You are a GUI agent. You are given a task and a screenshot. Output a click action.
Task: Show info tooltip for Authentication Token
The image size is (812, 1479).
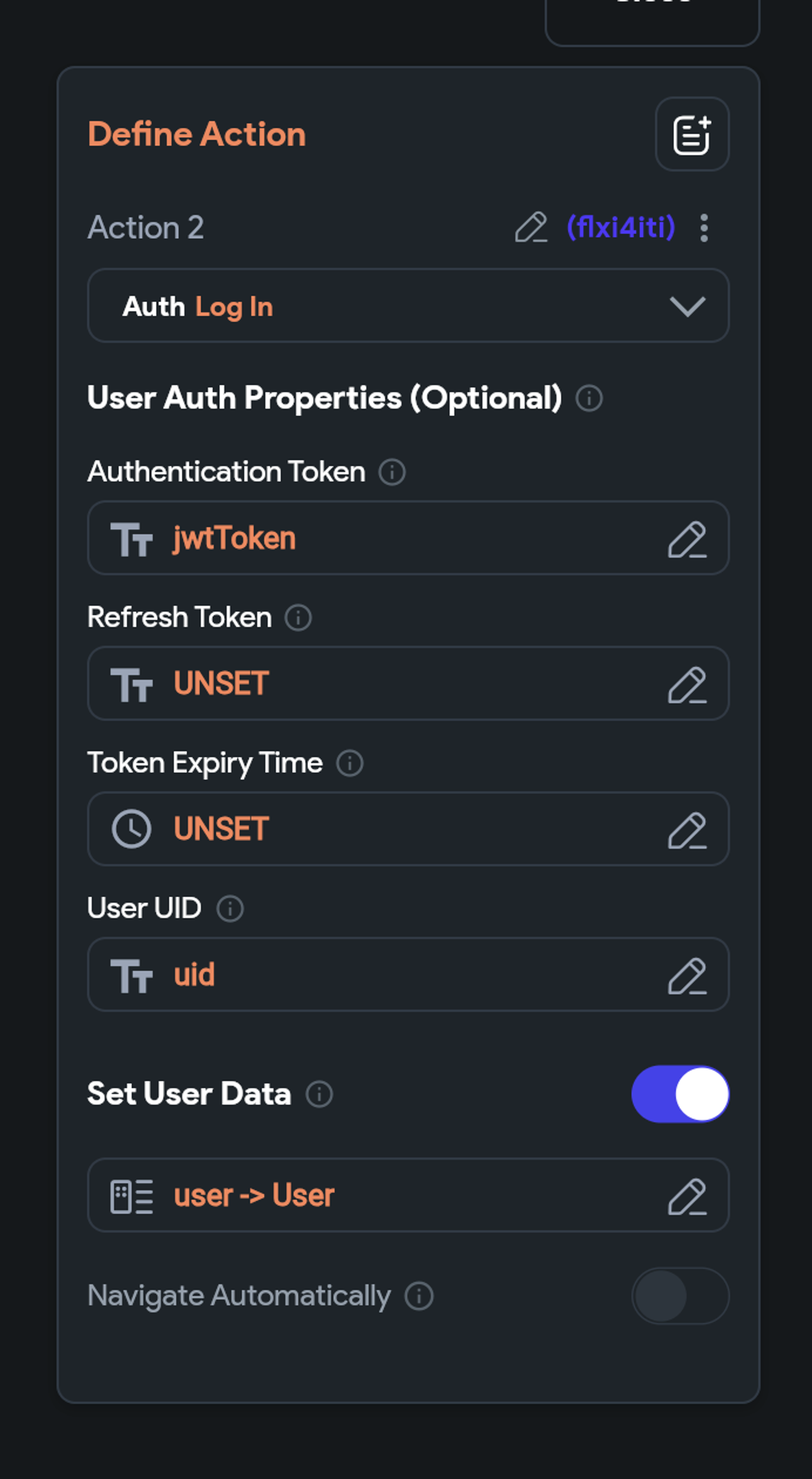(x=393, y=473)
